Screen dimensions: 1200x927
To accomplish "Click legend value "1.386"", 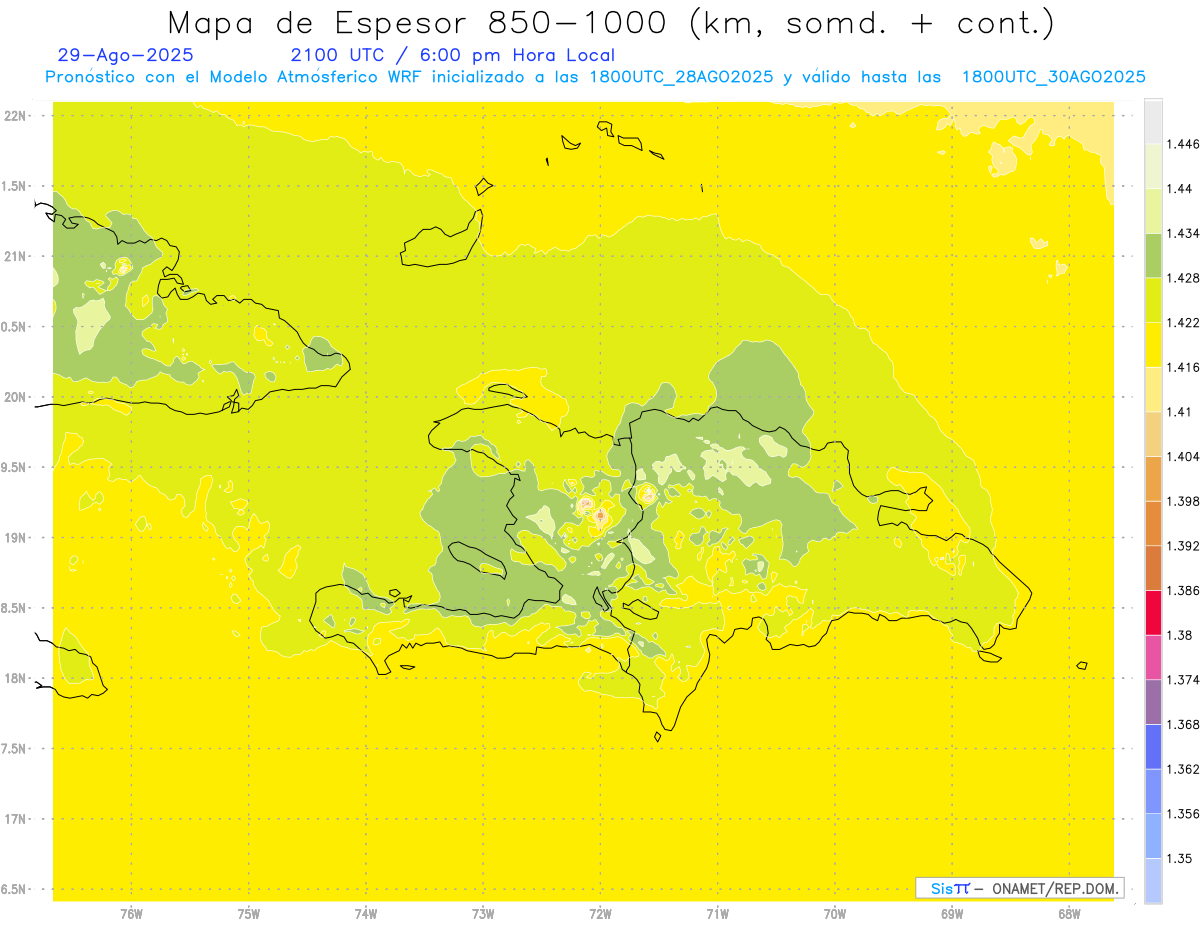I will [x=1183, y=591].
